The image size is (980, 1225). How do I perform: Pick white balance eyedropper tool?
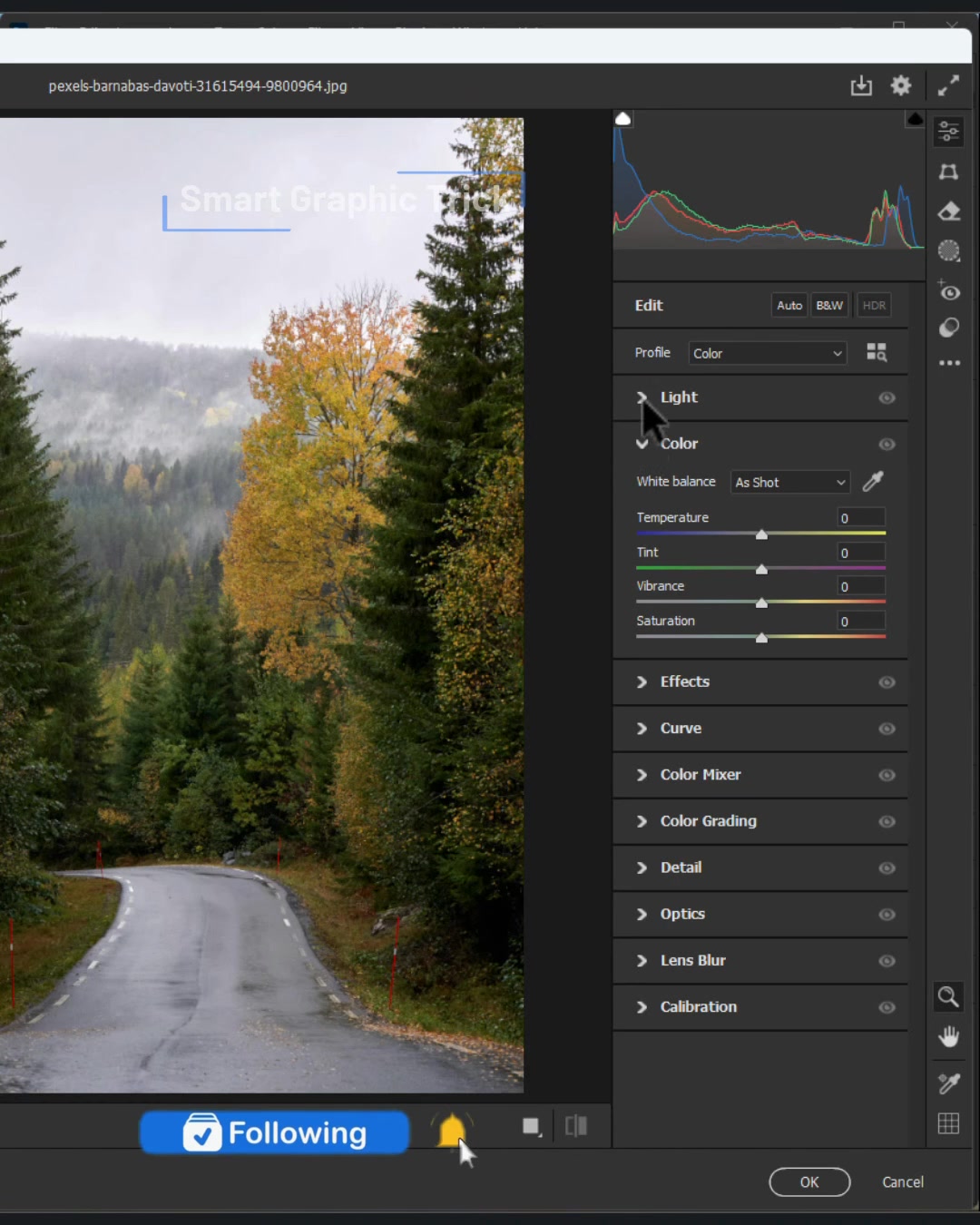873,482
